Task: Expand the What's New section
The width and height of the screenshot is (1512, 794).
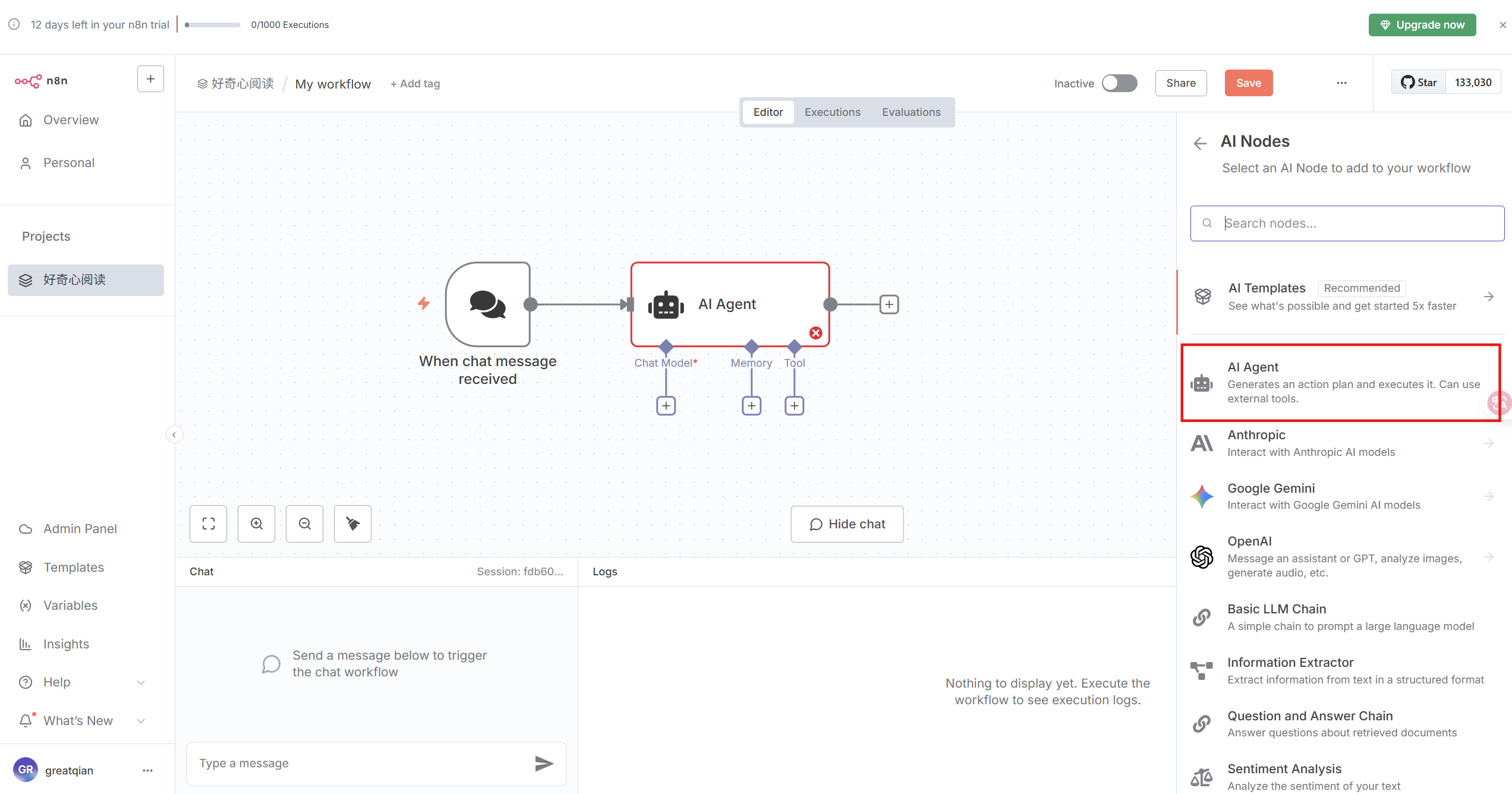Action: click(x=82, y=720)
